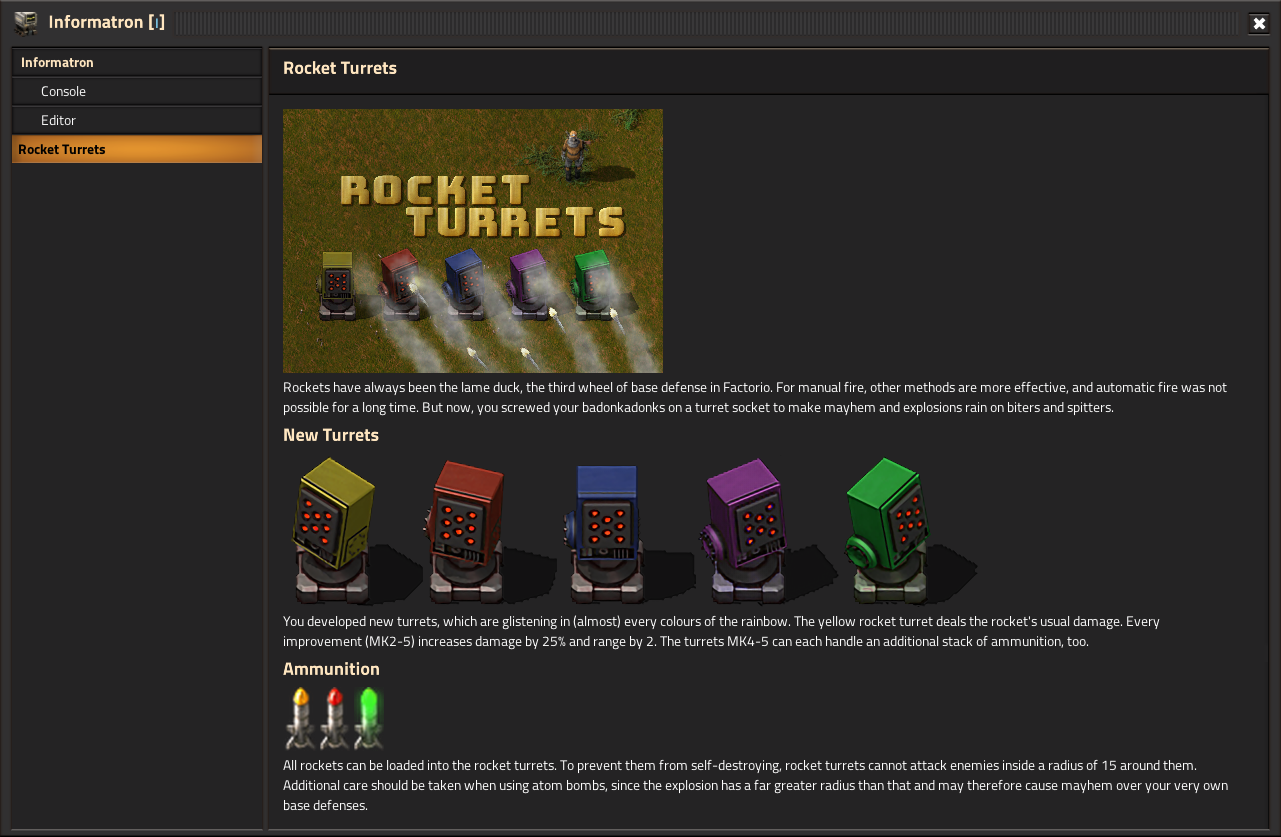This screenshot has width=1281, height=837.
Task: Click the yellow-tipped rocket ammunition icon
Action: click(299, 717)
